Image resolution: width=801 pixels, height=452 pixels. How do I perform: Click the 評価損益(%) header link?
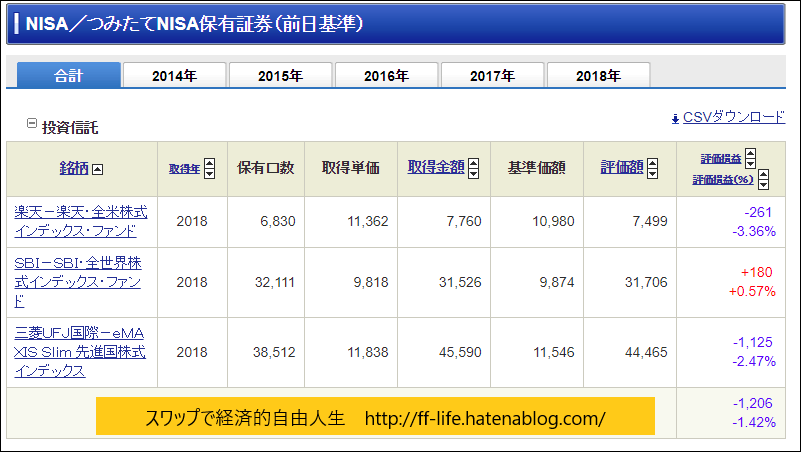[723, 180]
